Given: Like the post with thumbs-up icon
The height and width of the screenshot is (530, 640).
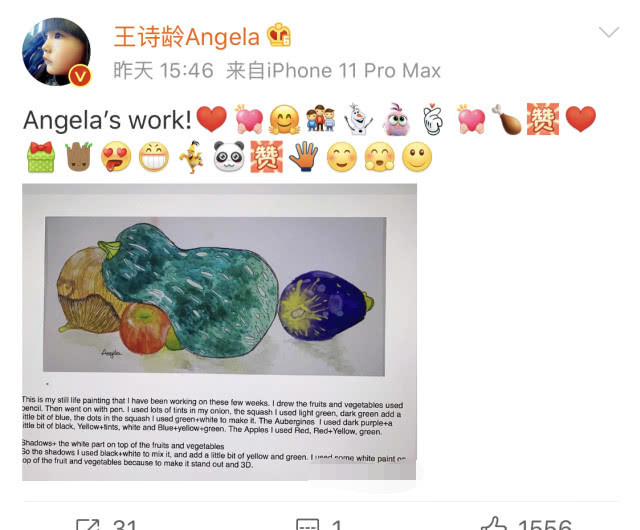Looking at the screenshot, I should 494,523.
